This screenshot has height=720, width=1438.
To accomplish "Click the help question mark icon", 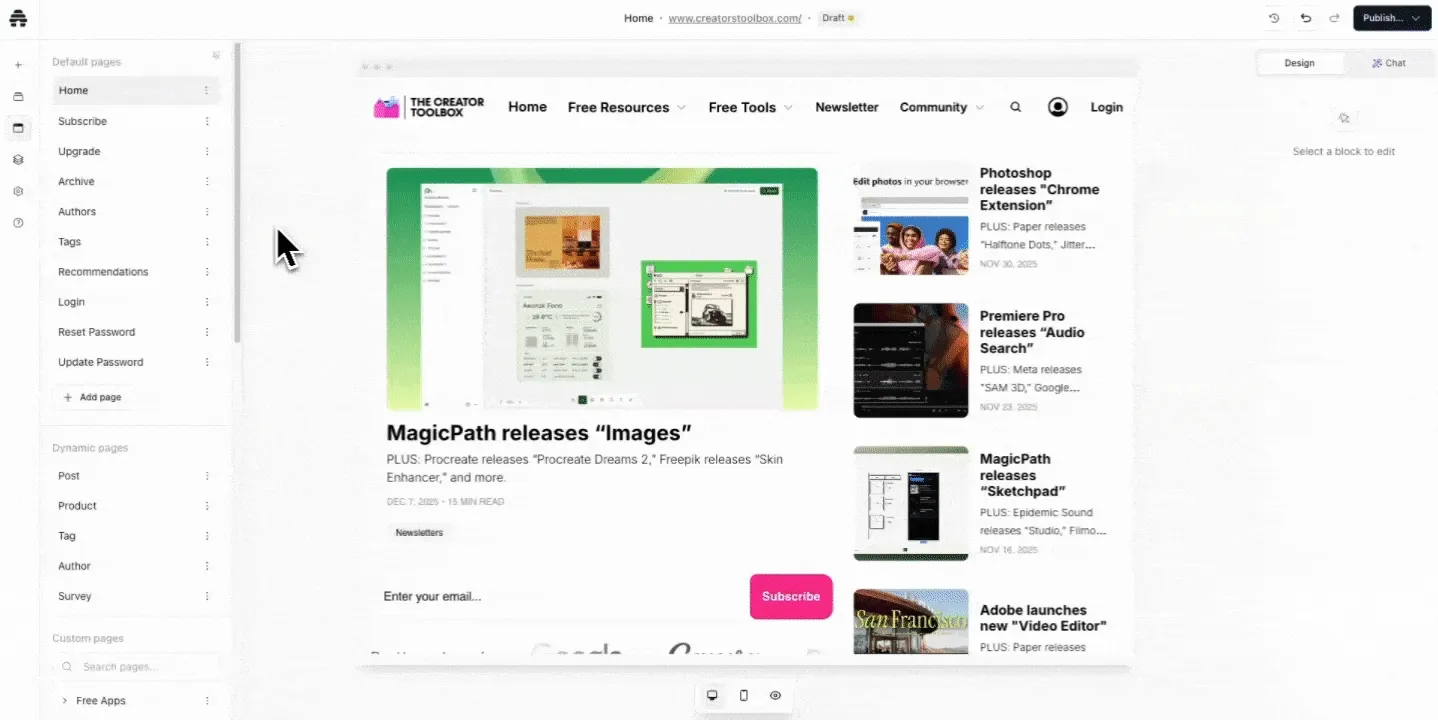I will (18, 223).
